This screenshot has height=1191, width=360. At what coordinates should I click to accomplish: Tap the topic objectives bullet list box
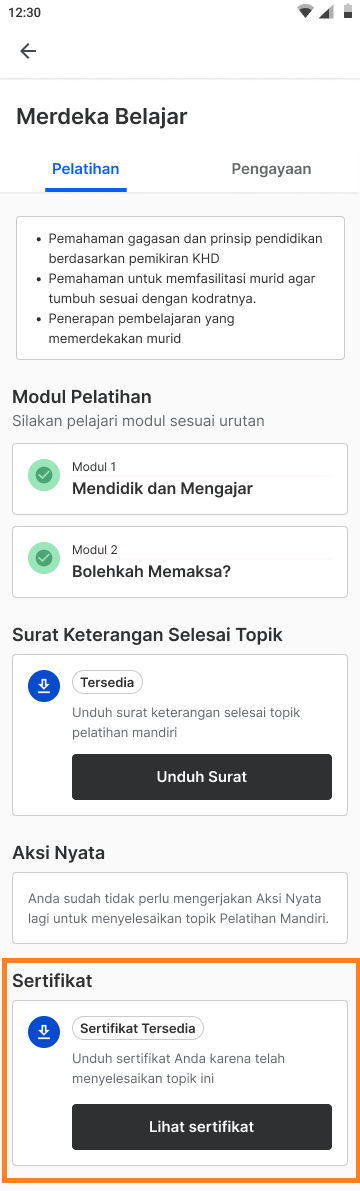click(180, 288)
